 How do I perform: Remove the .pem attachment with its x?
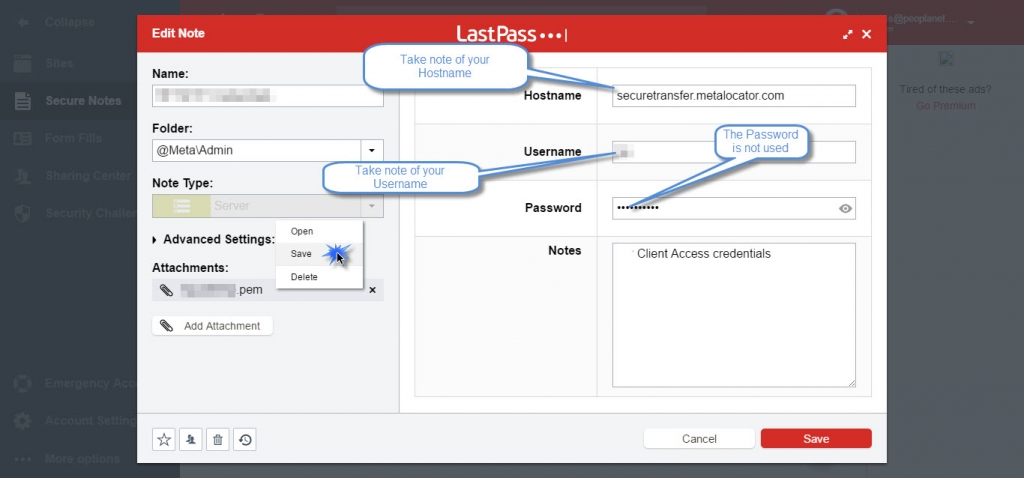coord(372,290)
